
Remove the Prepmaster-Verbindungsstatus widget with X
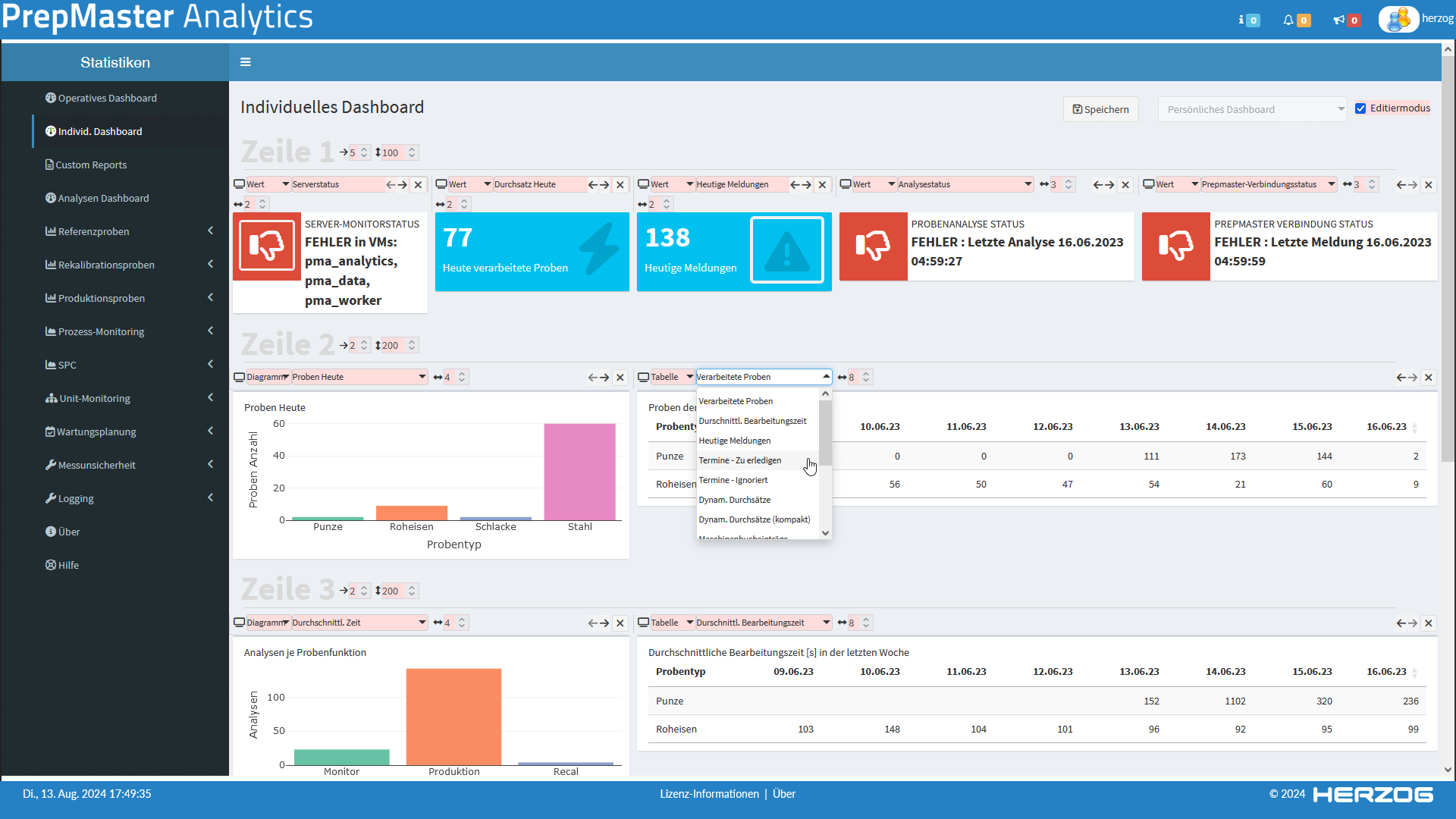point(1429,184)
